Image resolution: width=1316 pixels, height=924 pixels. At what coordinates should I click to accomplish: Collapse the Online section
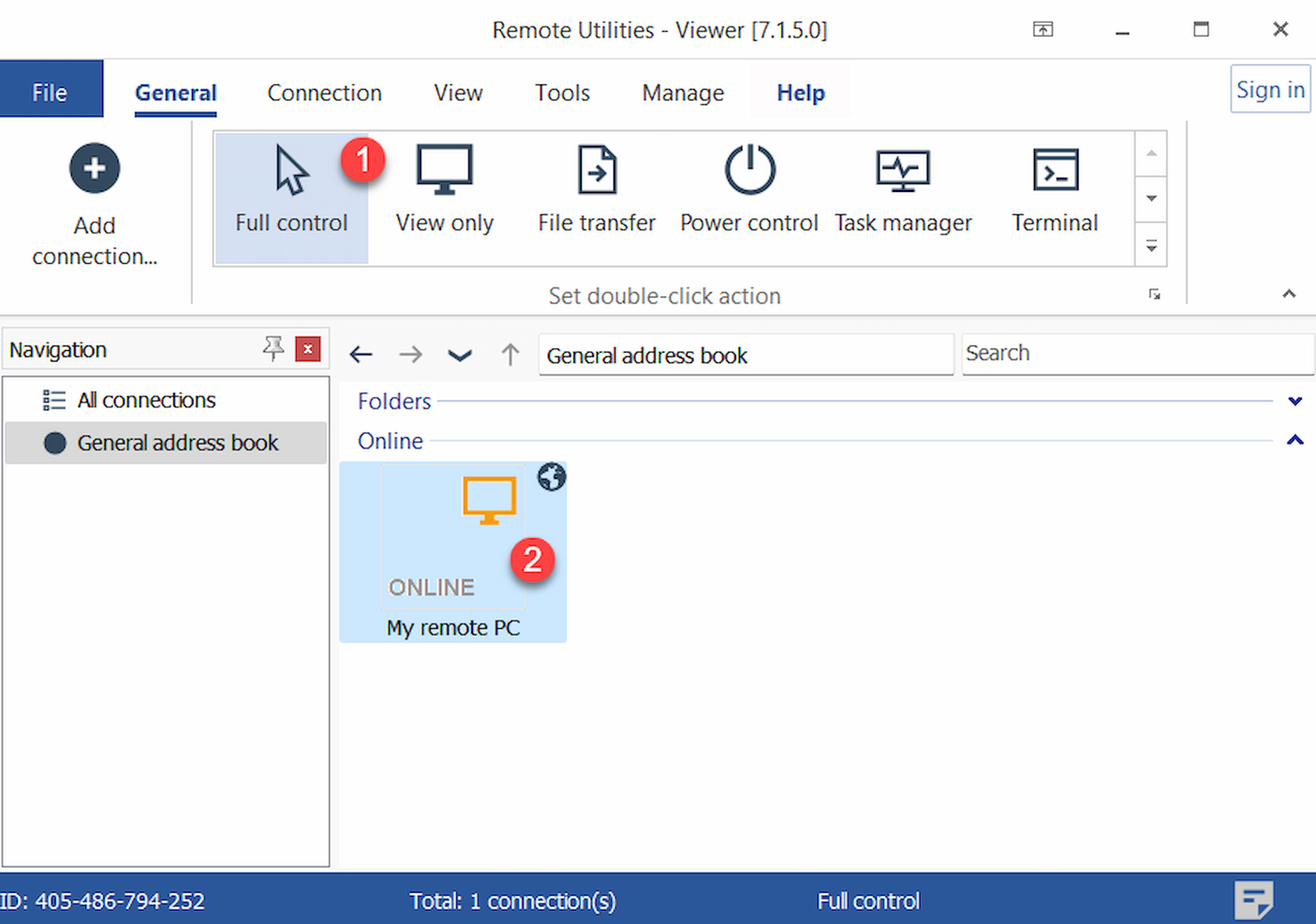[1295, 439]
